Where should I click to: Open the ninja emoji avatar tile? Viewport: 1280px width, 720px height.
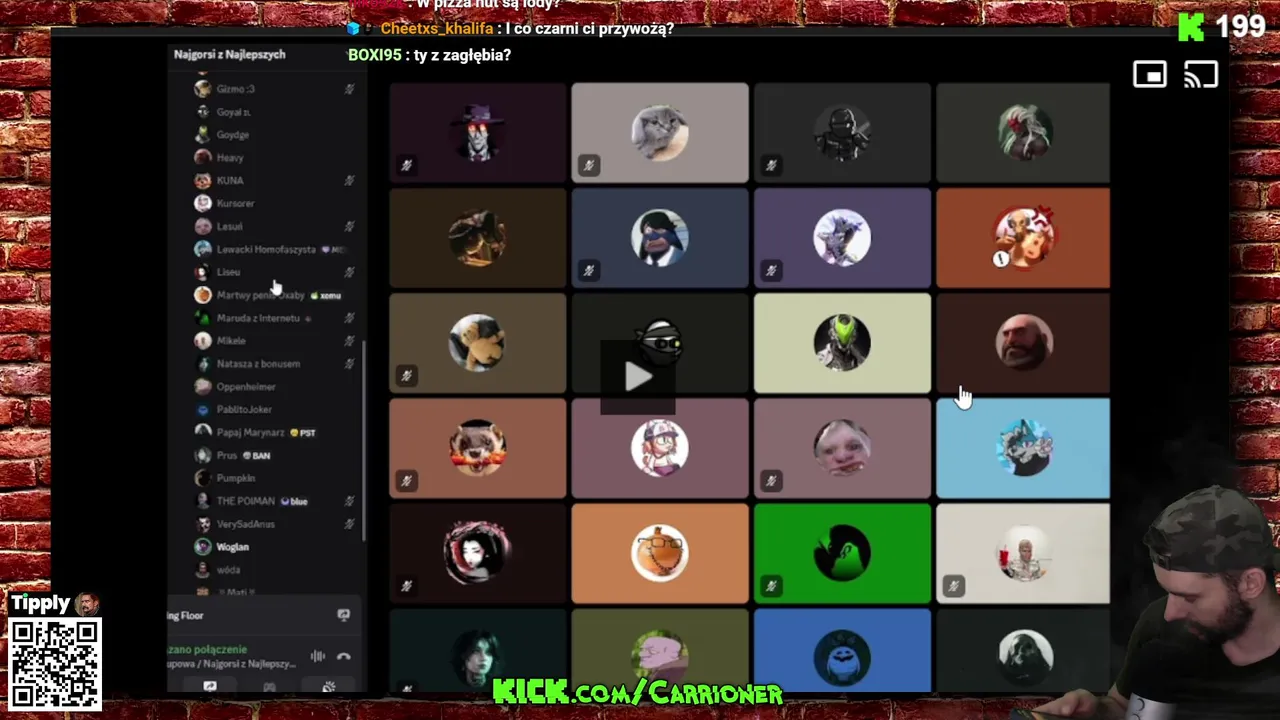point(659,343)
